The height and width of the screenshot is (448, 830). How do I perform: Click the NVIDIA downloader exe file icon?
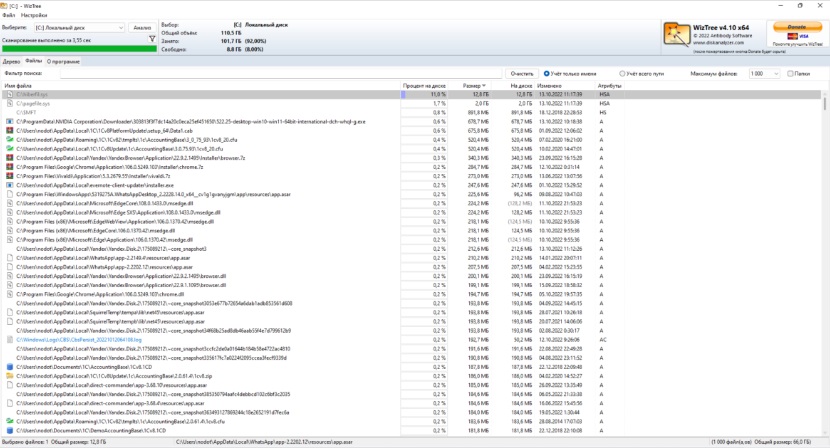tap(9, 121)
